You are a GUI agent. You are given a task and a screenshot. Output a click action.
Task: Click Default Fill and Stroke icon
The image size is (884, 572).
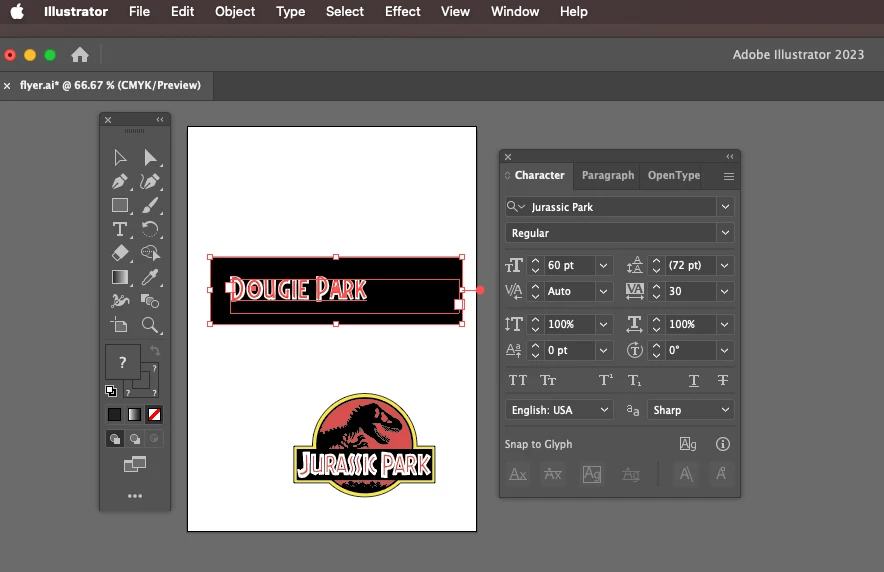tap(111, 391)
